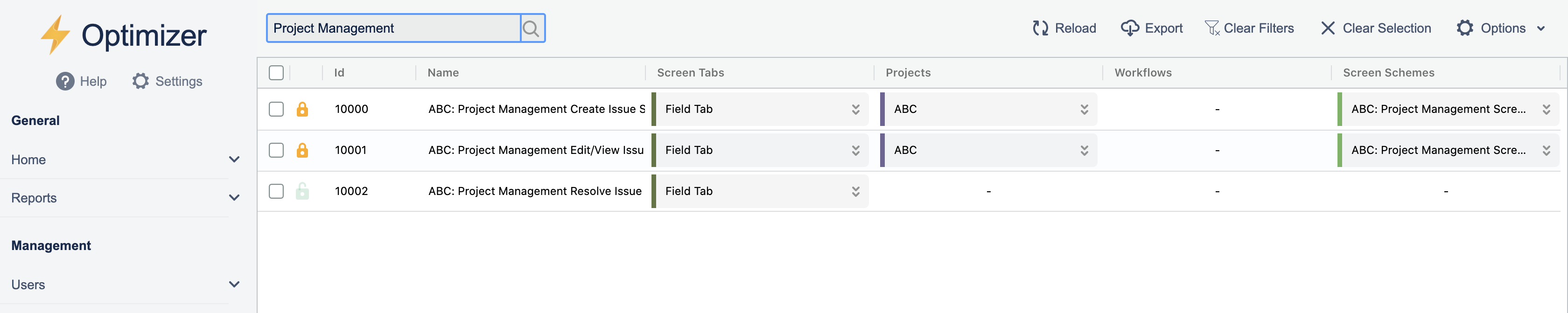Click the Clear Selection X icon
Viewport: 1568px width, 313px height.
[x=1328, y=28]
